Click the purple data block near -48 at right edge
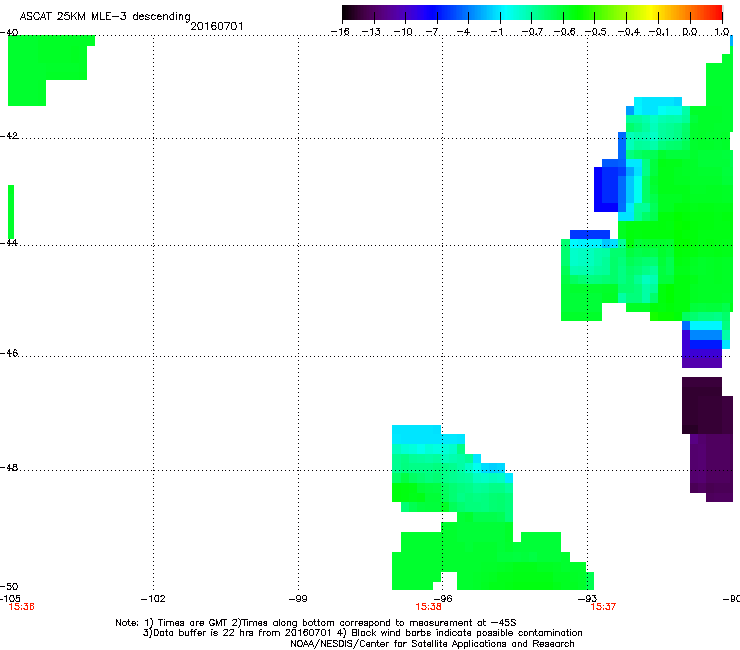 (x=712, y=467)
